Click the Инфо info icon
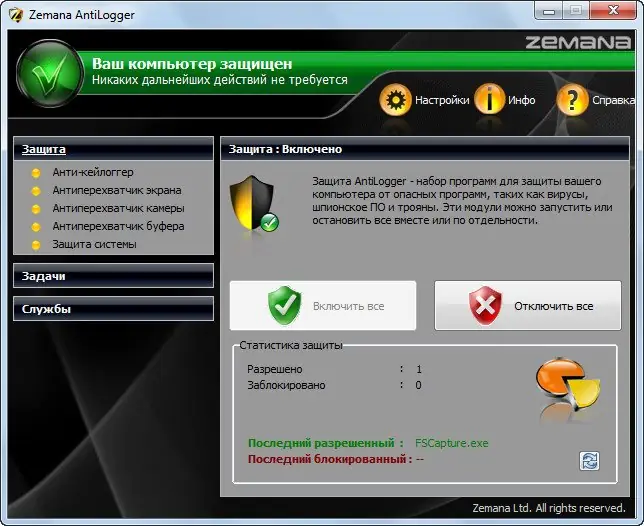The height and width of the screenshot is (526, 644). 489,99
